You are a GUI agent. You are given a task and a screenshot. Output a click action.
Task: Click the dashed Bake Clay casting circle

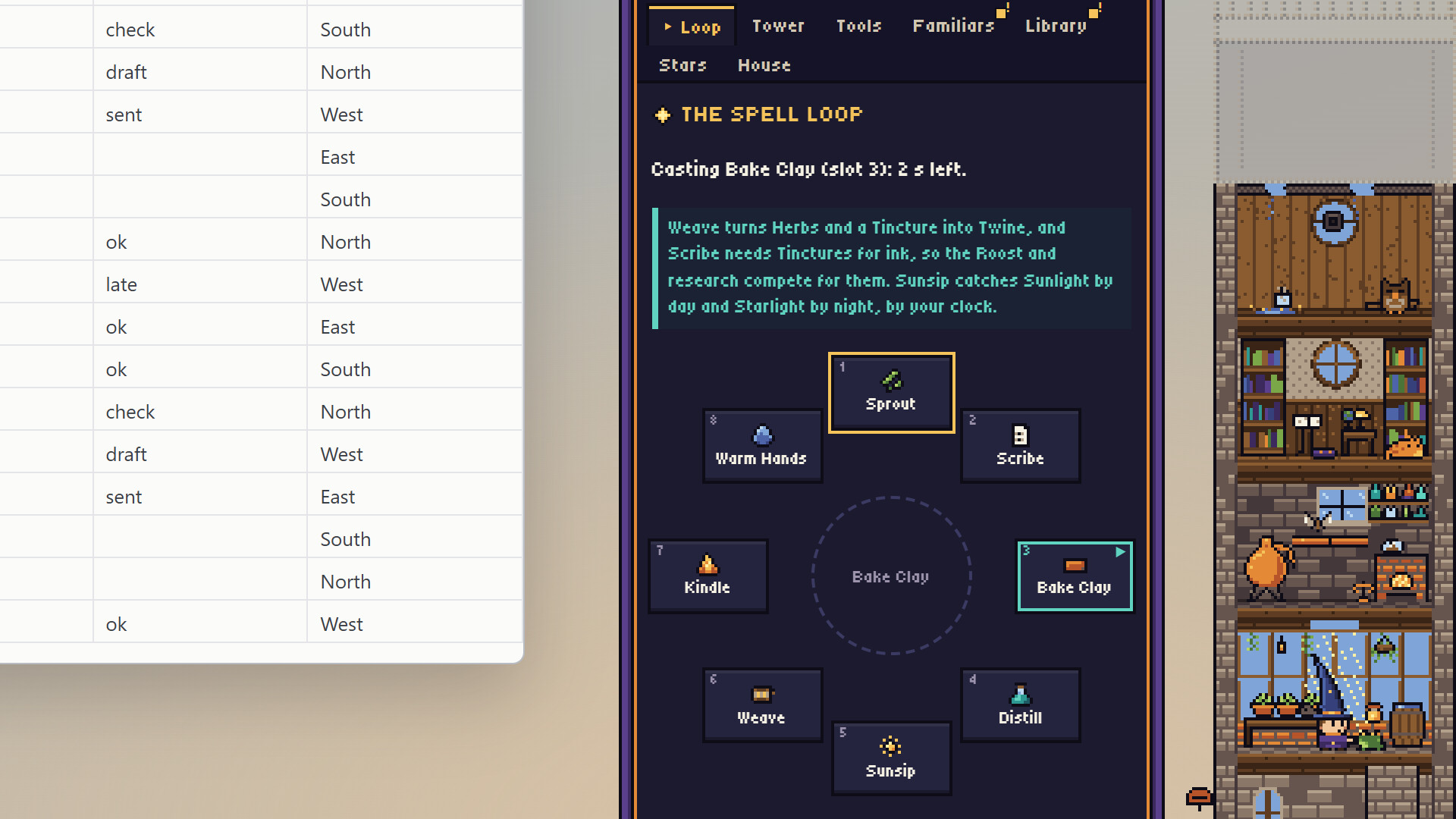click(891, 576)
